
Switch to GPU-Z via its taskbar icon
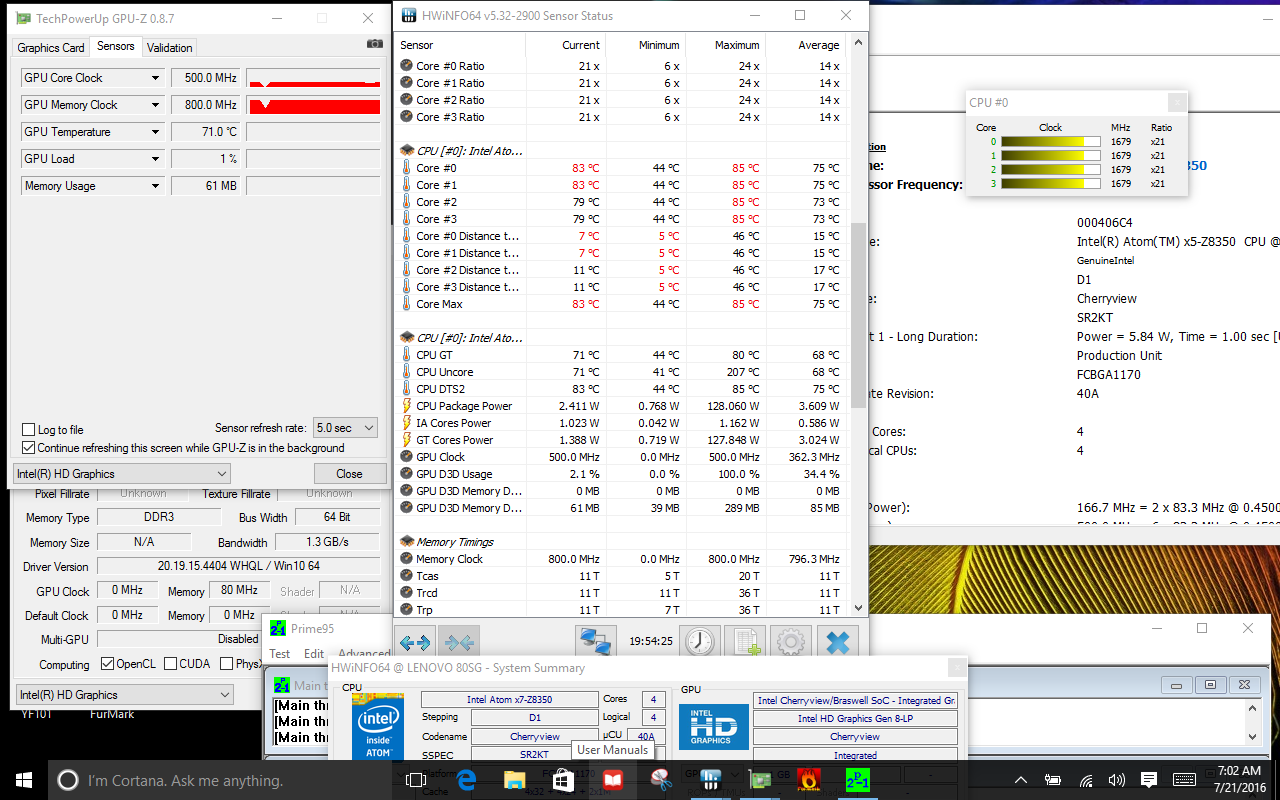tap(760, 780)
